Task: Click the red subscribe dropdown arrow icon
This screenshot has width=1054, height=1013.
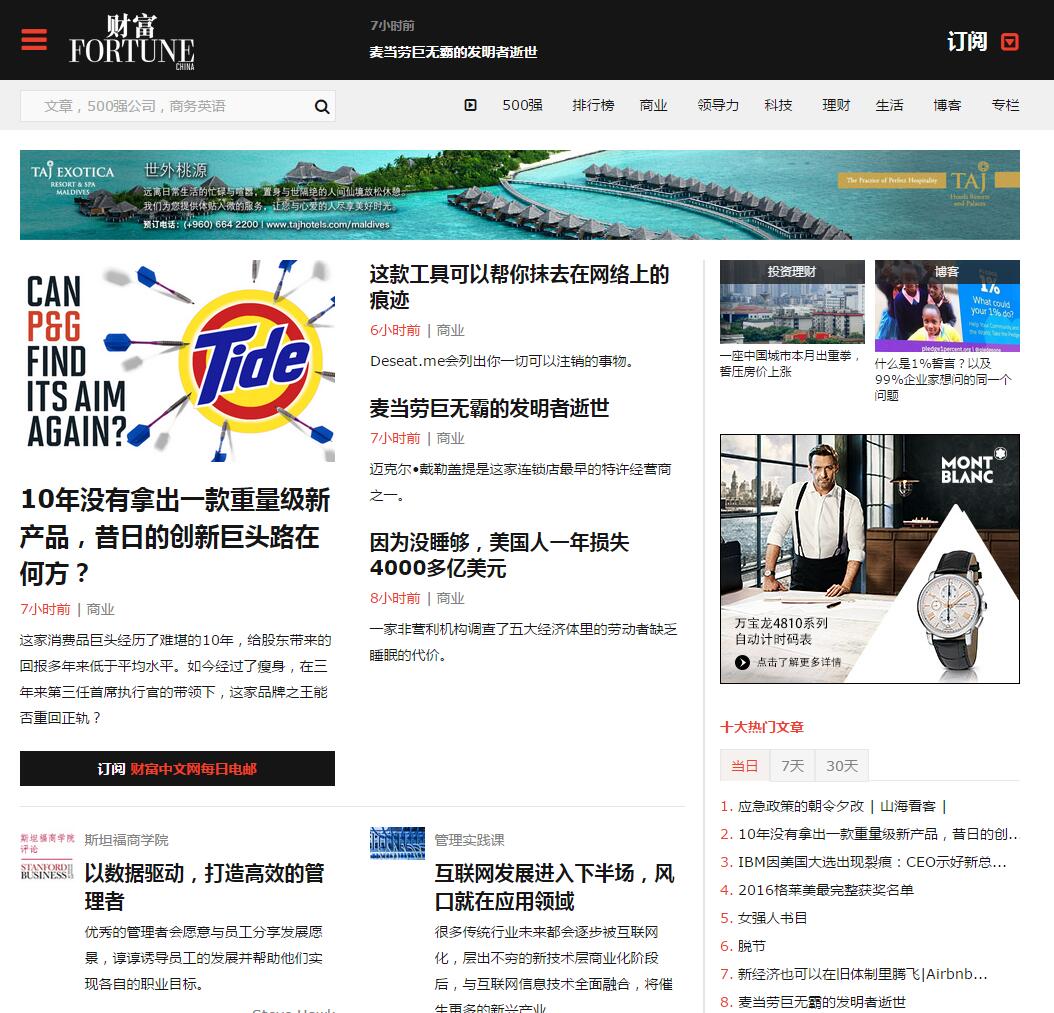Action: [1010, 42]
